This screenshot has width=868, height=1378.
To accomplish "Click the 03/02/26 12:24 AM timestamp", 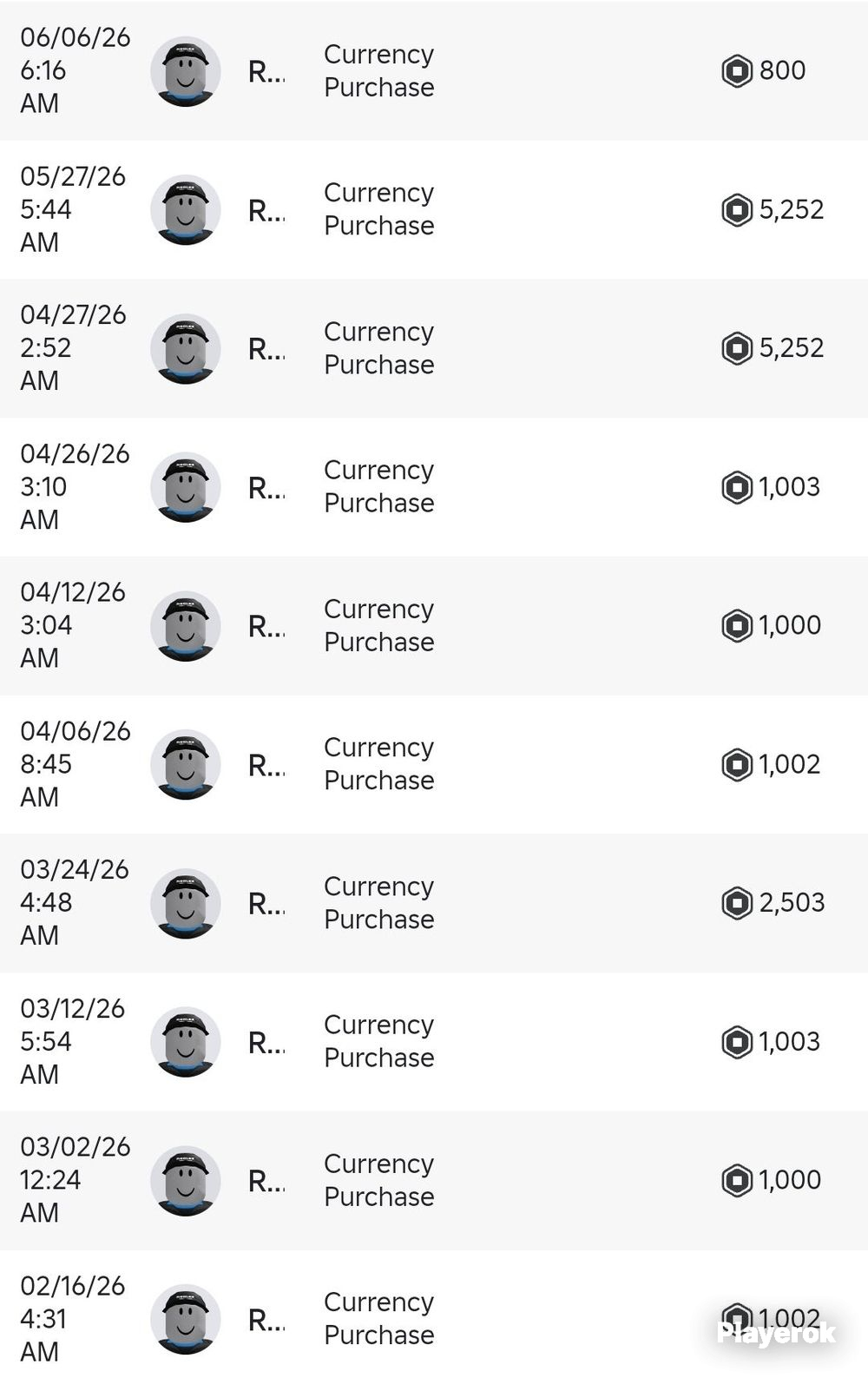I will coord(75,1179).
